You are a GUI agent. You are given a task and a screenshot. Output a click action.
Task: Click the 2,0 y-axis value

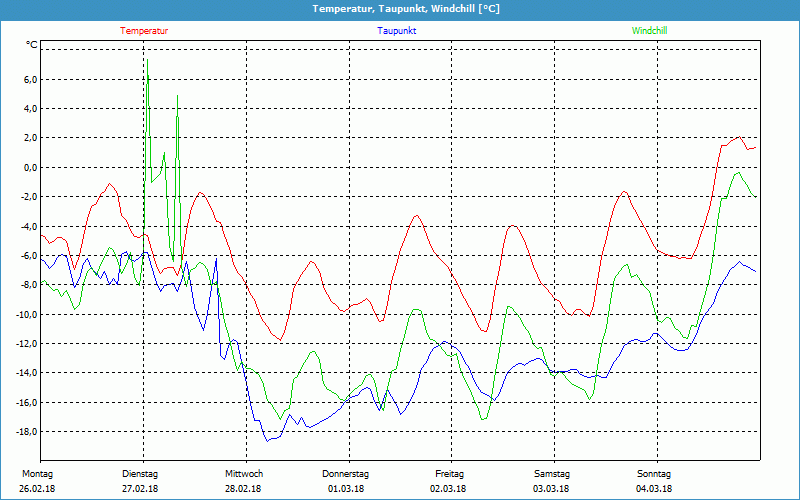[30, 138]
